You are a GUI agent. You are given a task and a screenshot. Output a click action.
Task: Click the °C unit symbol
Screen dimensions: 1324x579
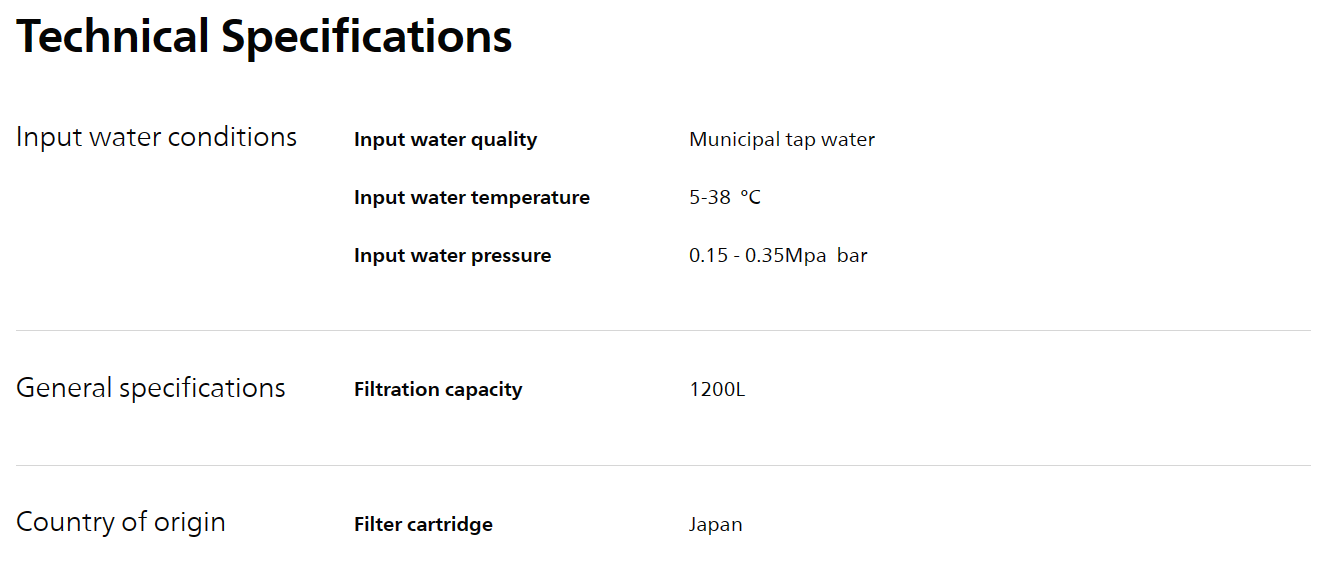(751, 198)
